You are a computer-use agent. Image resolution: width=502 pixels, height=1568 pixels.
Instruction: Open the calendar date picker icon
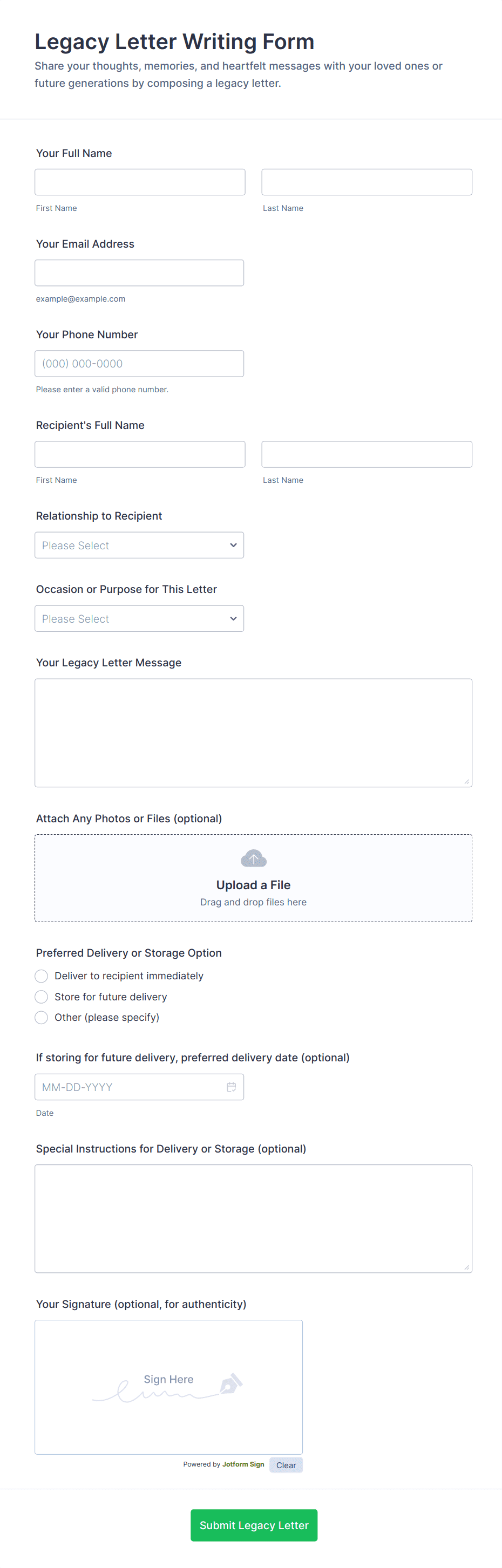pos(232,1087)
